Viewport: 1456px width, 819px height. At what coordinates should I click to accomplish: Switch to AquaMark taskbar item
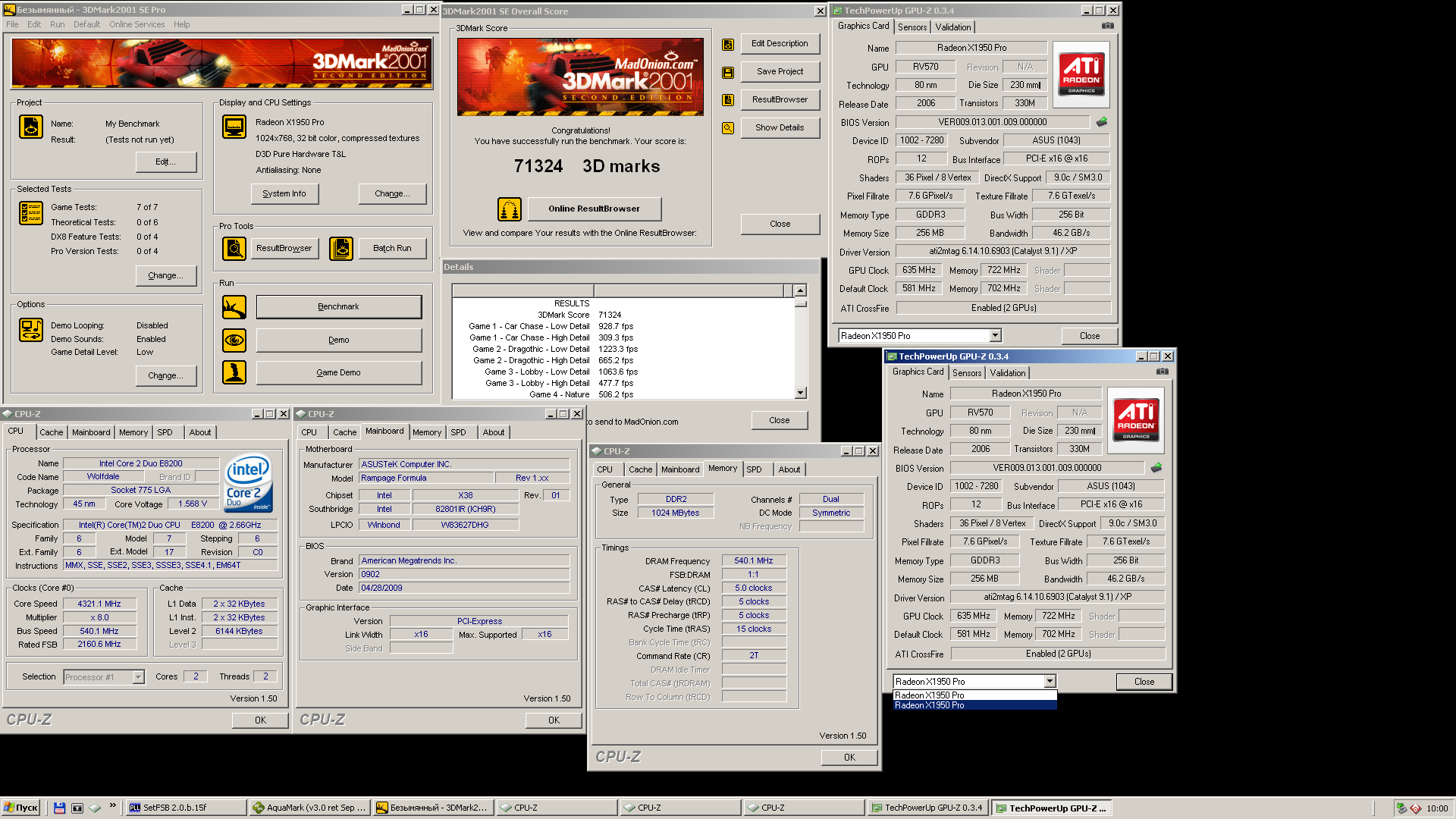click(310, 808)
